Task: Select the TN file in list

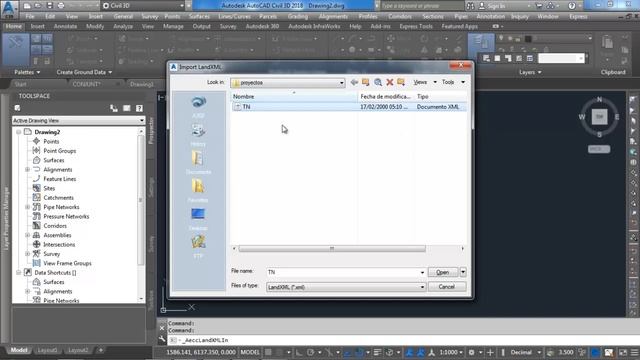Action: coord(349,107)
